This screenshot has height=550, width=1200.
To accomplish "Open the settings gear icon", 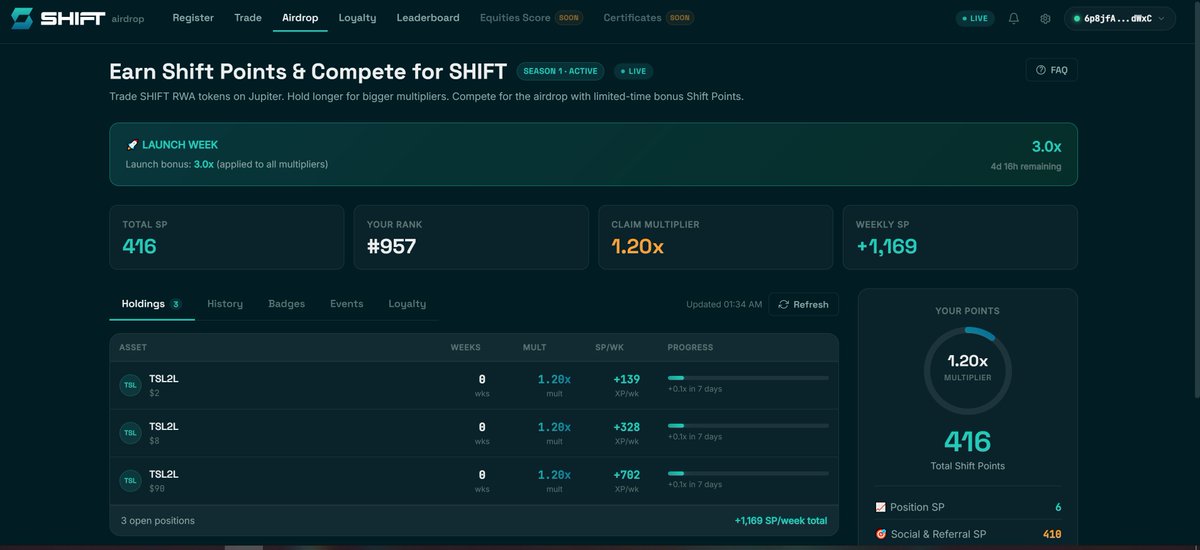I will pyautogui.click(x=1045, y=18).
